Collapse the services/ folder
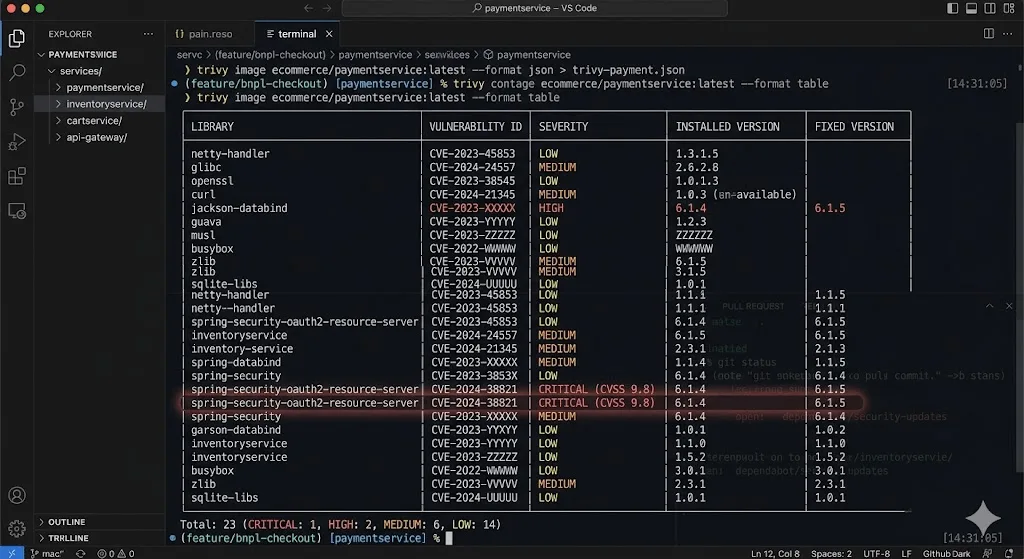 99,71
